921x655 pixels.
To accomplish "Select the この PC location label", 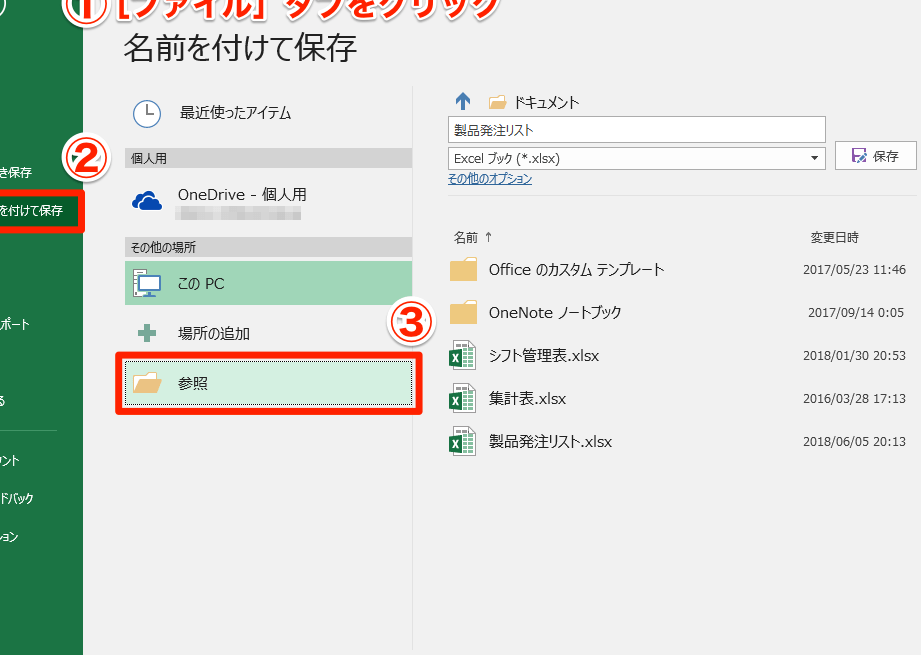I will point(201,284).
